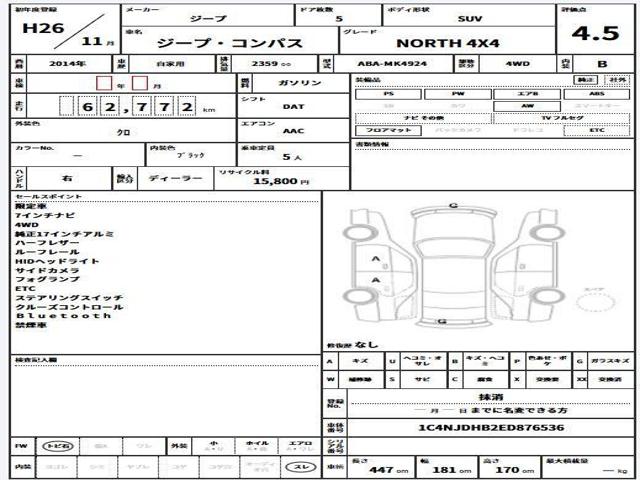Click the G mark on front windshield diagram
Viewport: 640px width, 480px height.
(x=453, y=205)
